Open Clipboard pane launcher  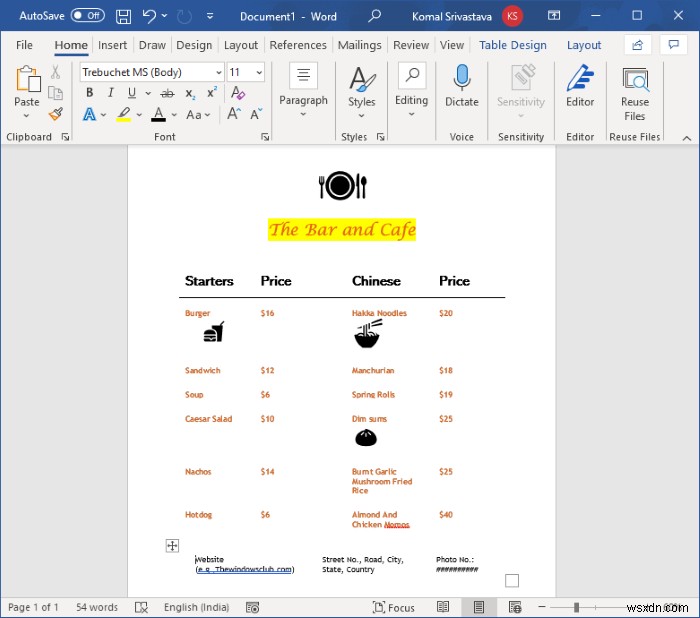66,137
